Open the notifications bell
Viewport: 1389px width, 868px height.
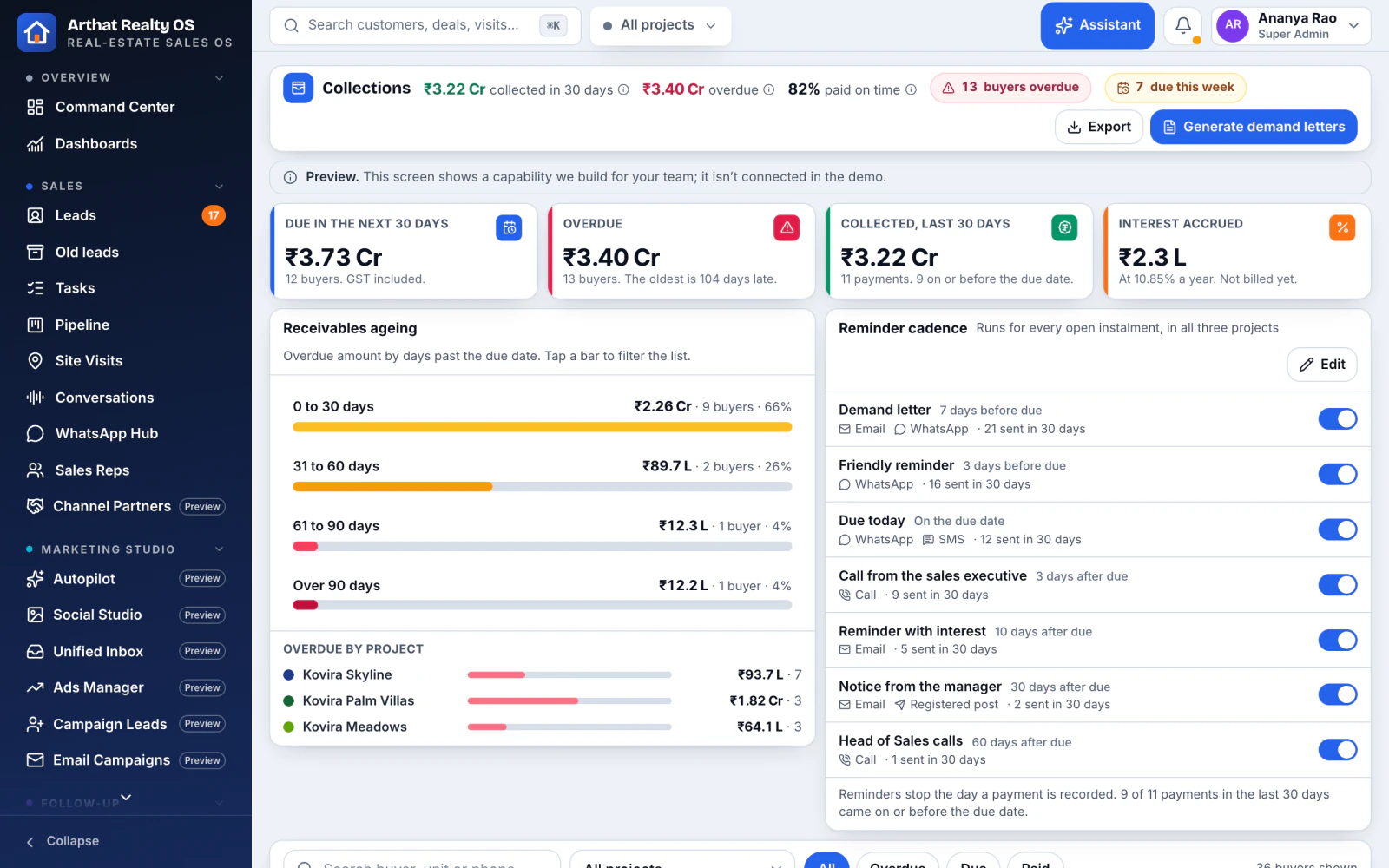[1182, 26]
